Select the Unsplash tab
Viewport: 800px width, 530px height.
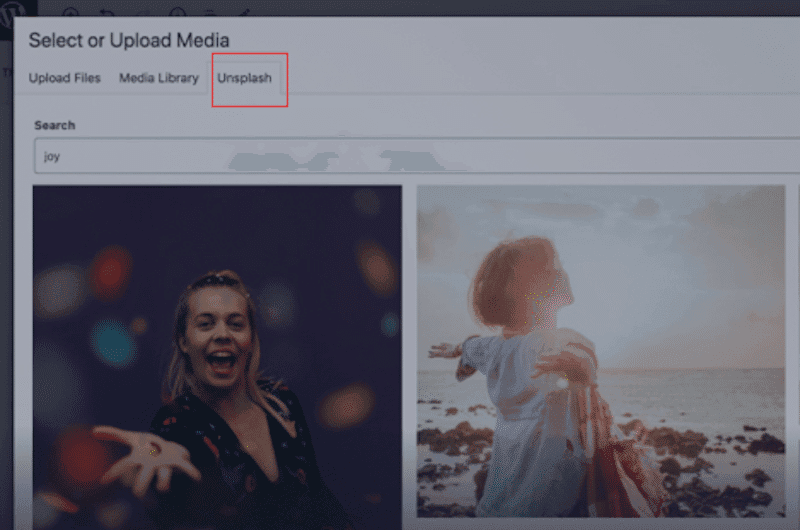tap(244, 78)
